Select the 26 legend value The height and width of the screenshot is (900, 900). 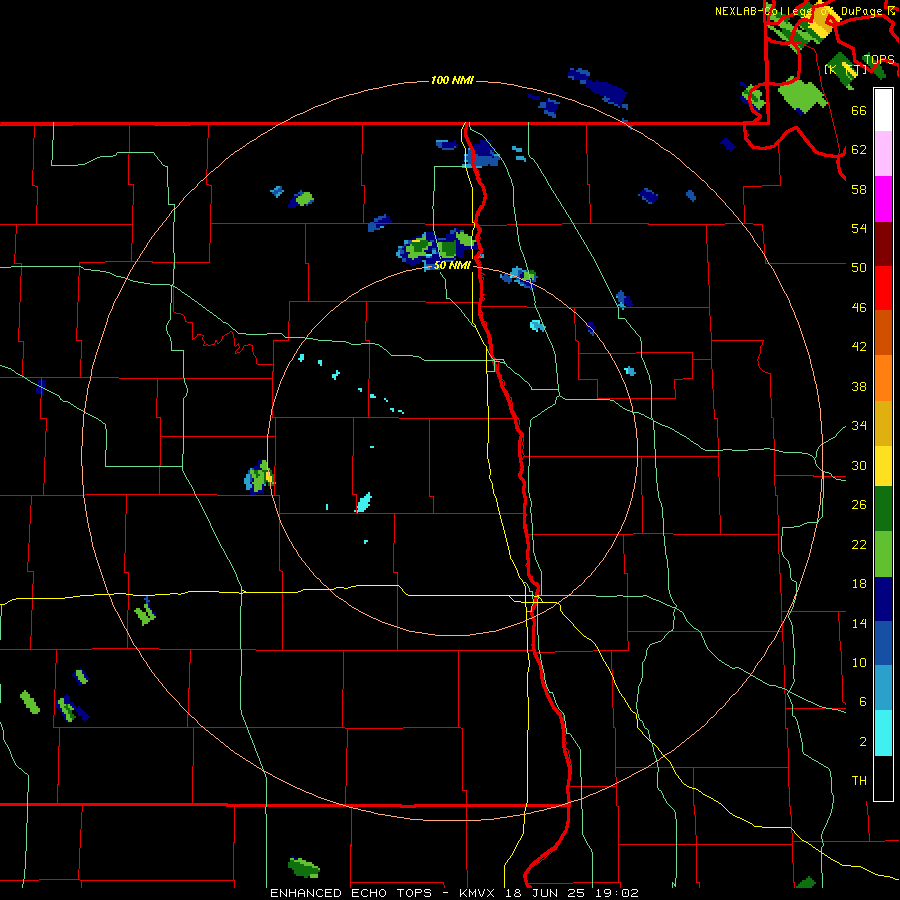tap(859, 505)
